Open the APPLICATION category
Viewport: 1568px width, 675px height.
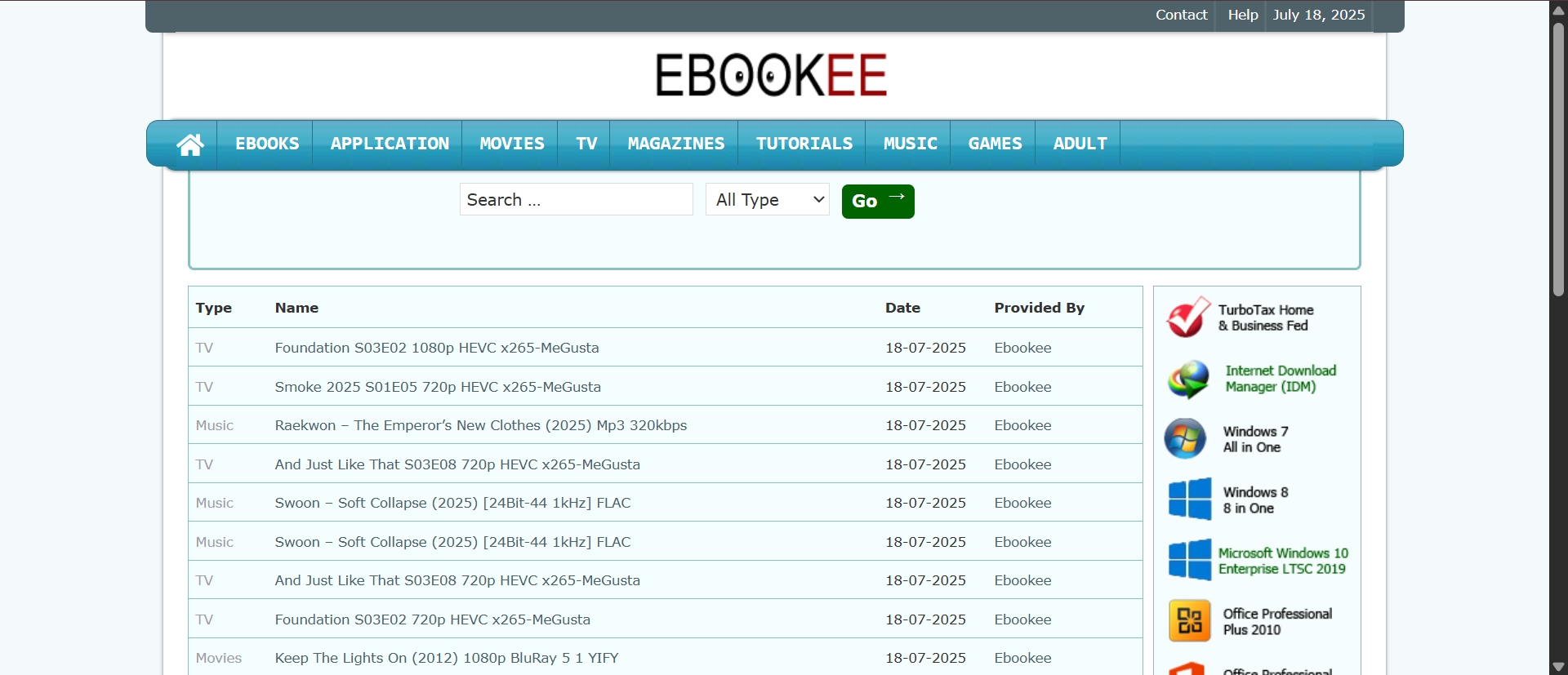390,144
